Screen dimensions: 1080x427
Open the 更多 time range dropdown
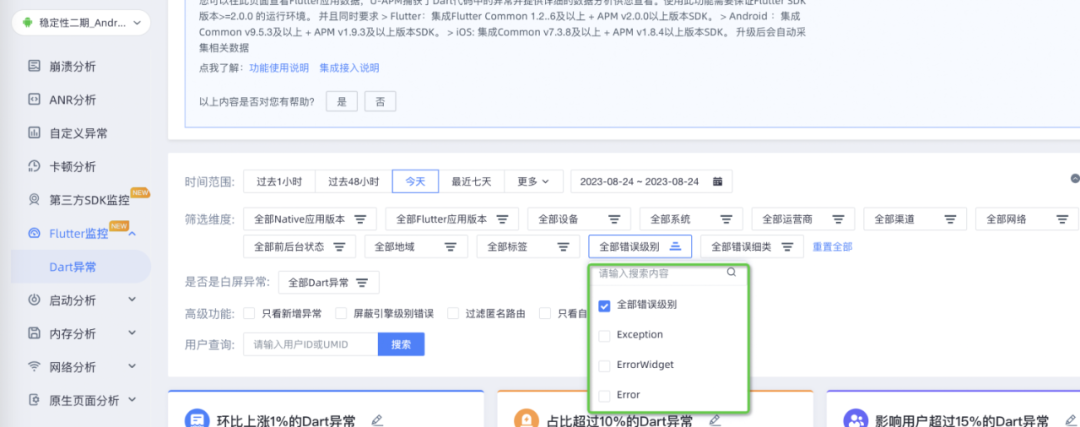point(534,182)
